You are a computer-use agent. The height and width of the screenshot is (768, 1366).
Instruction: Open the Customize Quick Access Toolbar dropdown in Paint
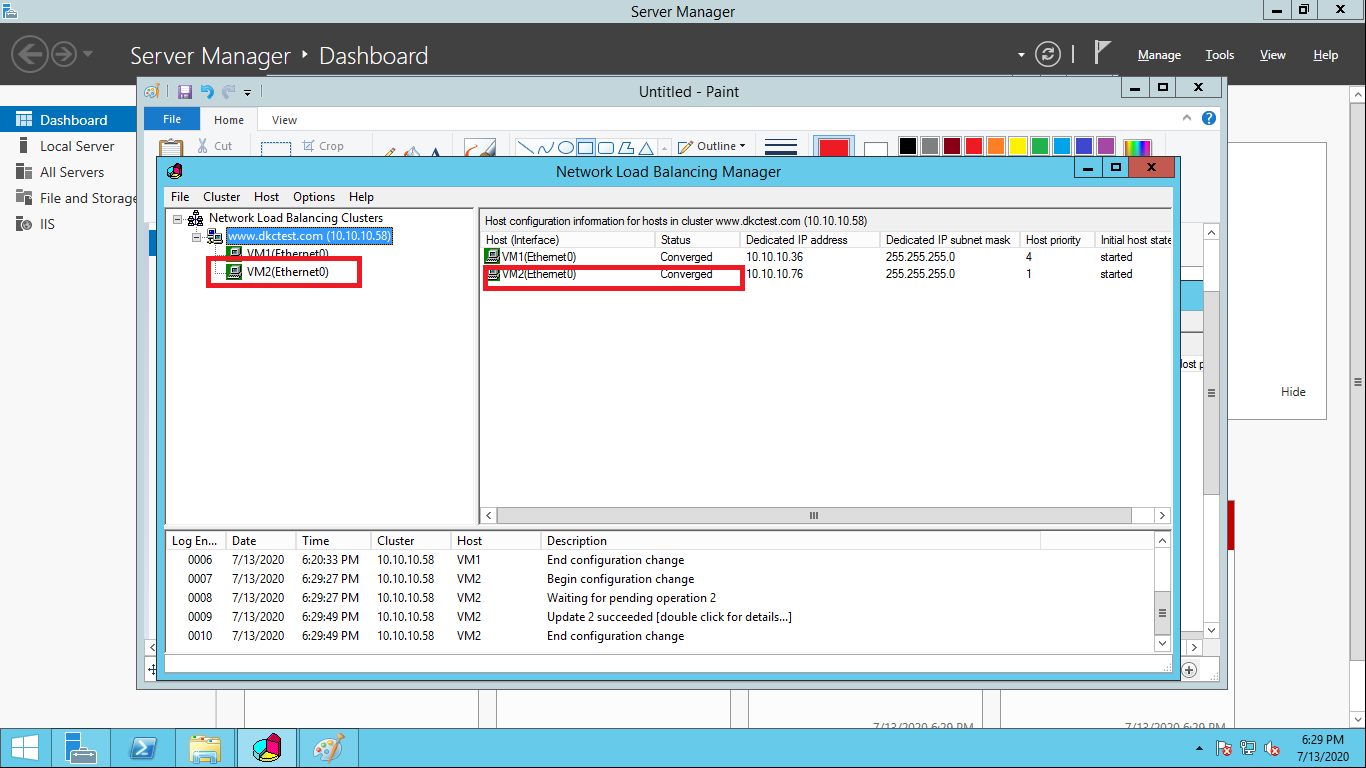pyautogui.click(x=248, y=93)
